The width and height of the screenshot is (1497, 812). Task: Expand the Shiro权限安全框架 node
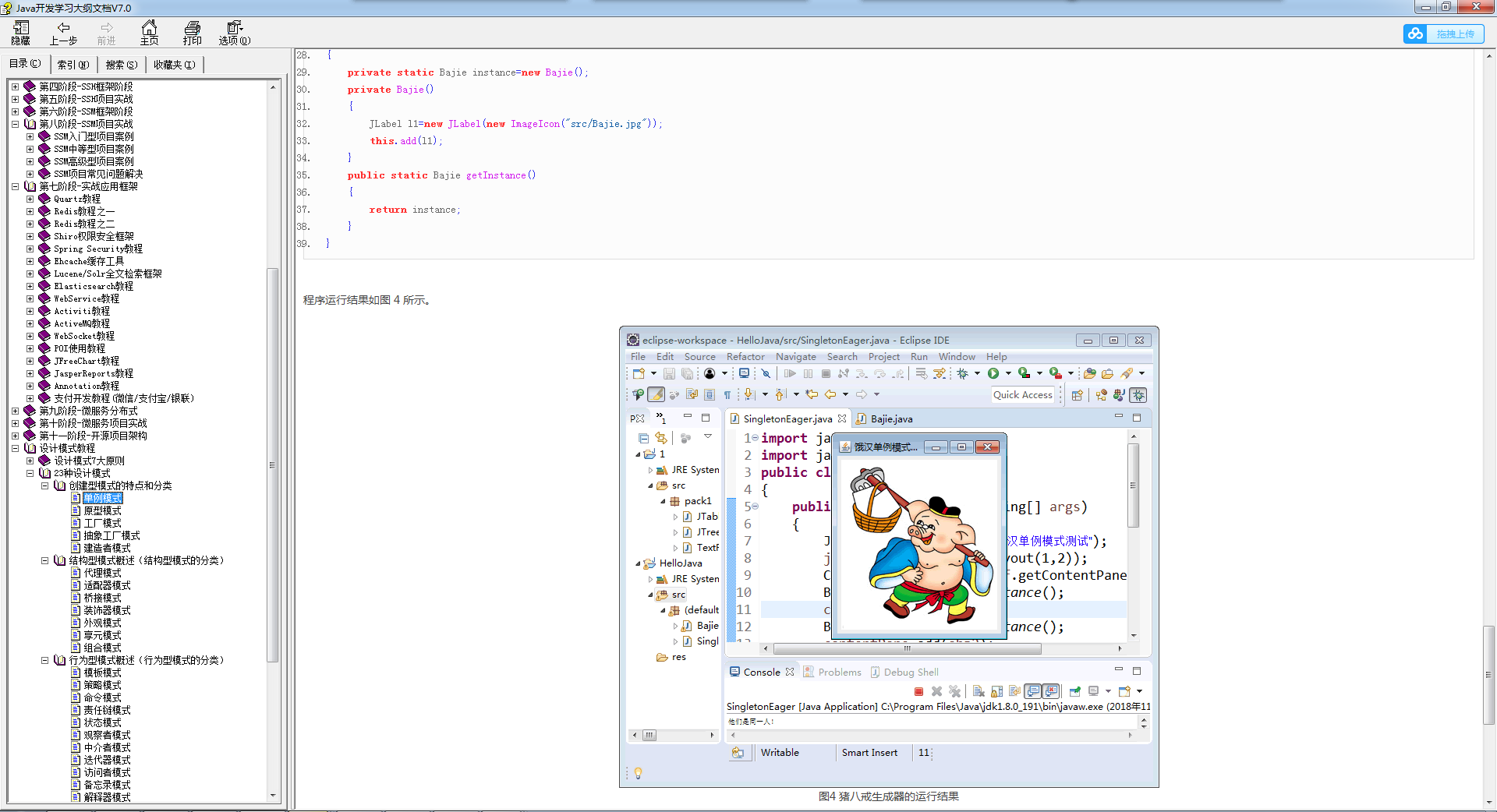(30, 236)
